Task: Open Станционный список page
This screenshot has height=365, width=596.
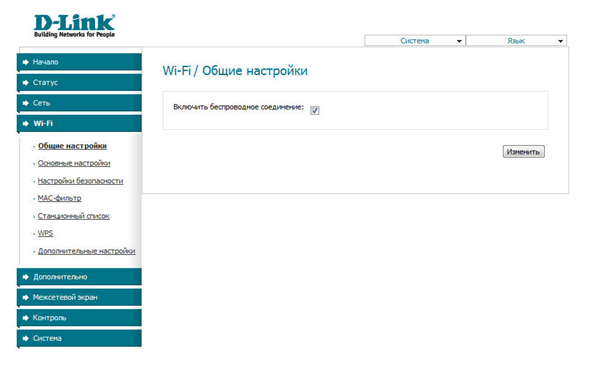Action: coord(74,216)
